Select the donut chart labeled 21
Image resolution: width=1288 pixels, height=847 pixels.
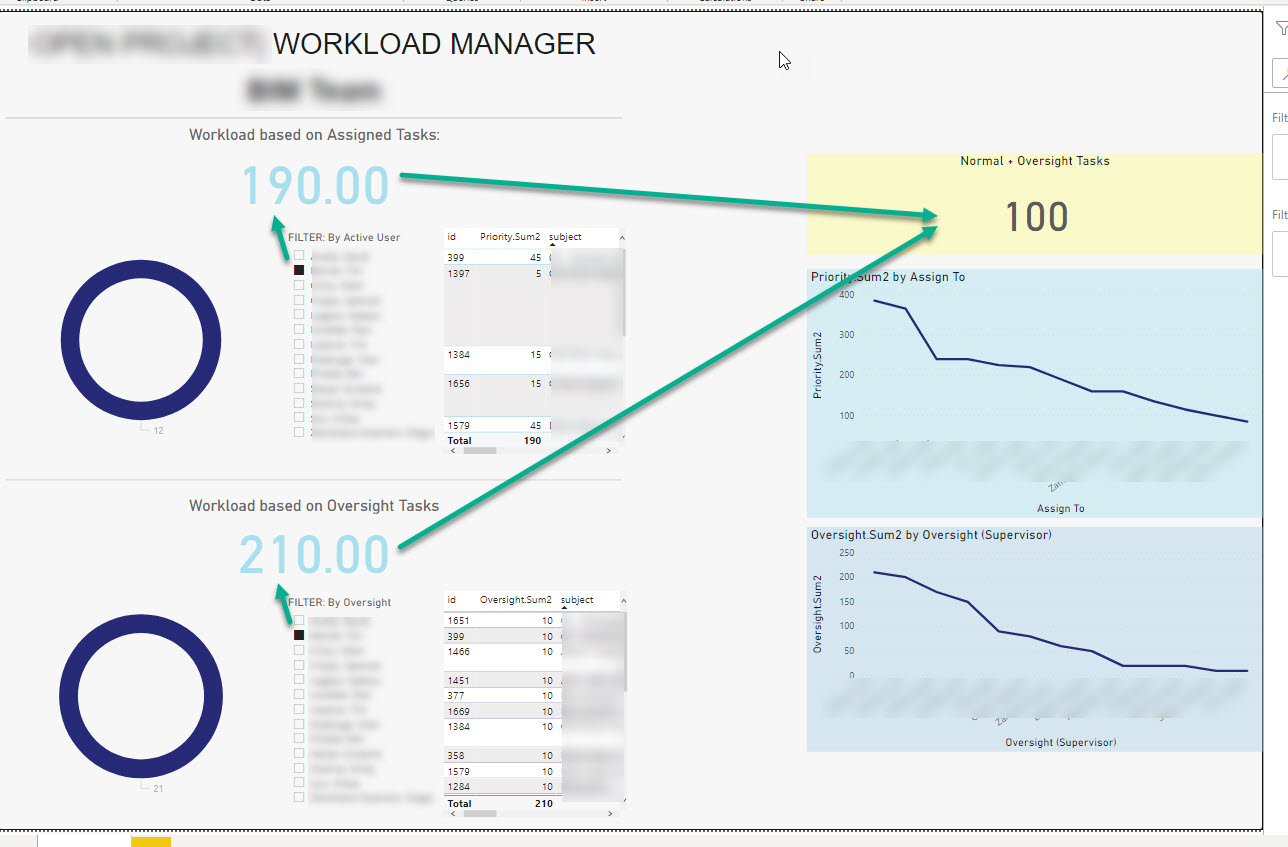141,696
